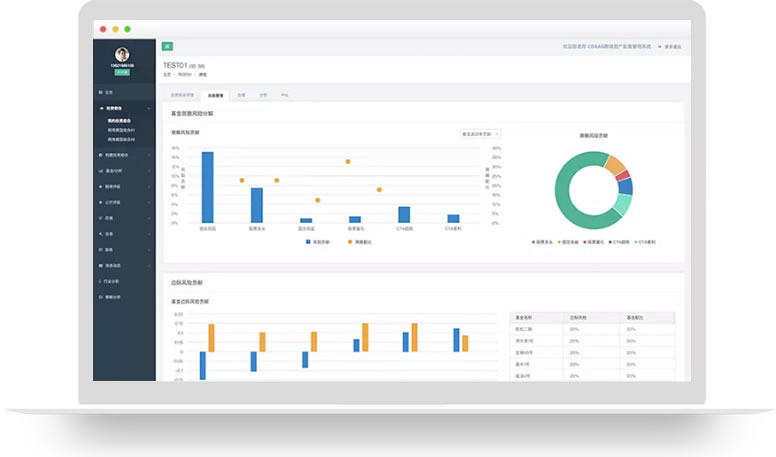Expand chevron beside bar-chart sidebar item
Viewport: 776px width, 457px height.
[x=148, y=171]
